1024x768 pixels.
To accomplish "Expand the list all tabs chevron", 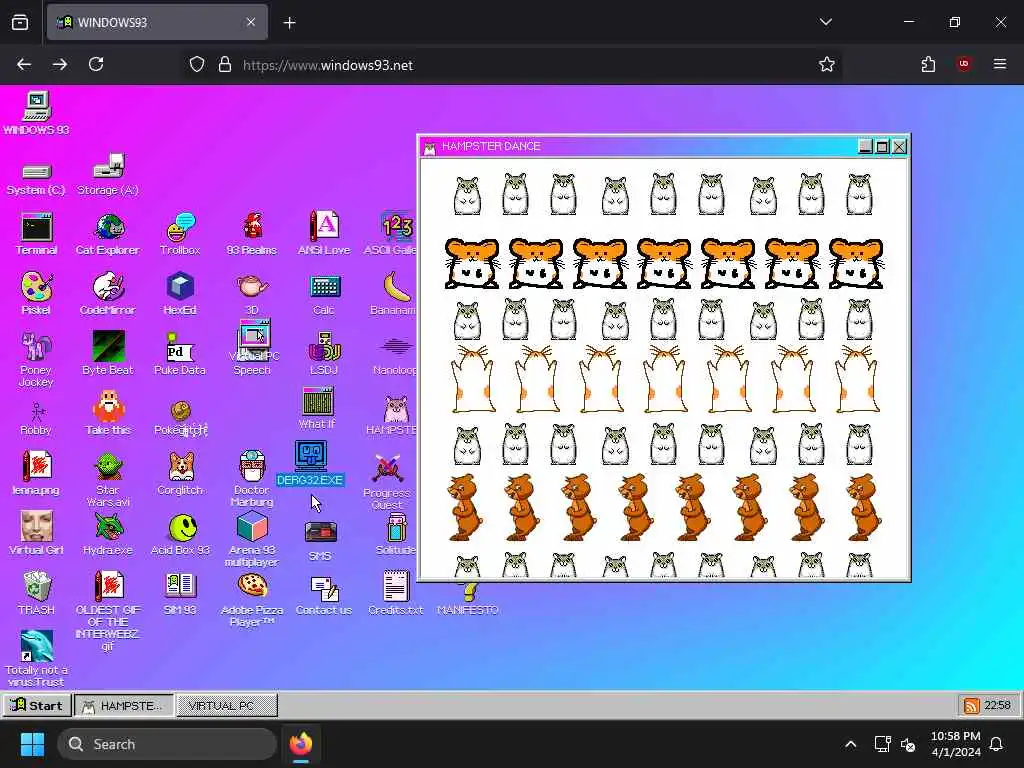I will (x=826, y=22).
